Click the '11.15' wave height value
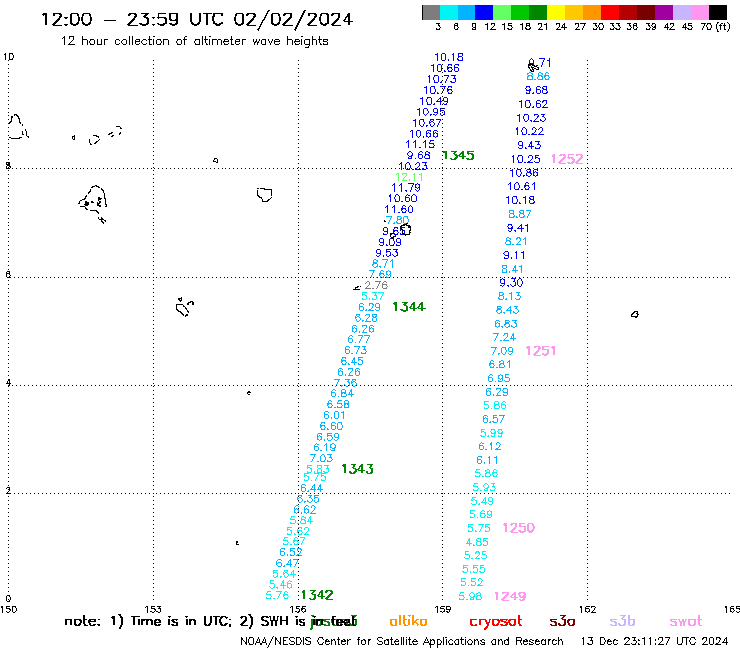 (x=420, y=144)
